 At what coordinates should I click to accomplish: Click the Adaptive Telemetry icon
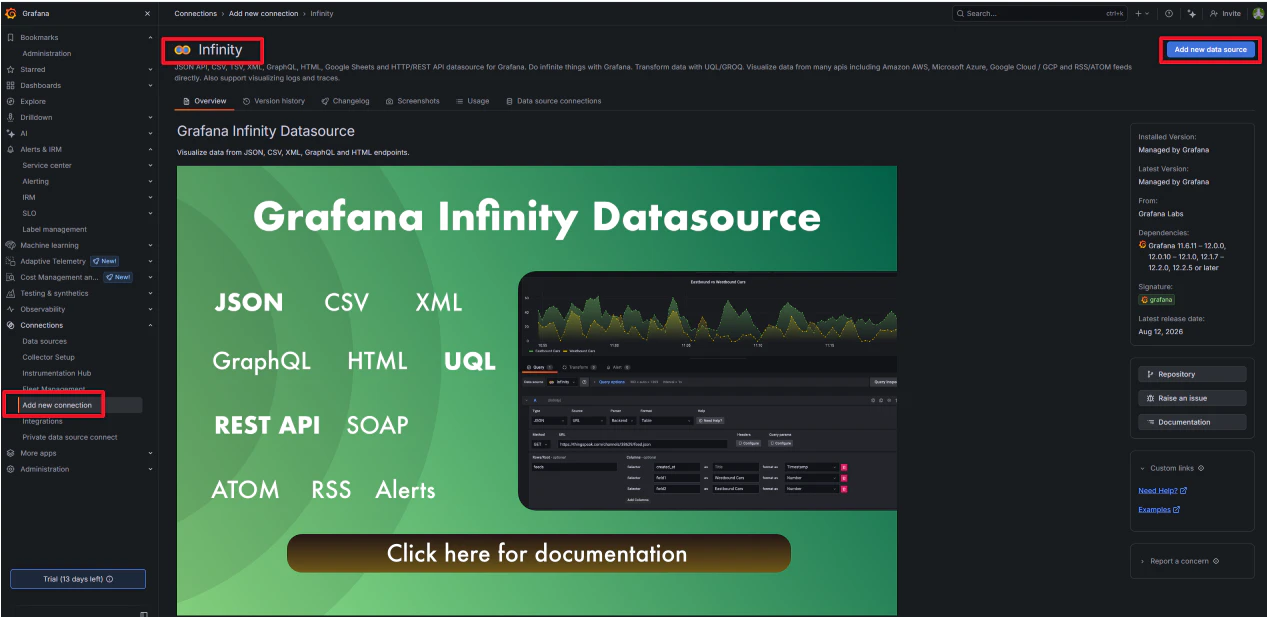11,261
